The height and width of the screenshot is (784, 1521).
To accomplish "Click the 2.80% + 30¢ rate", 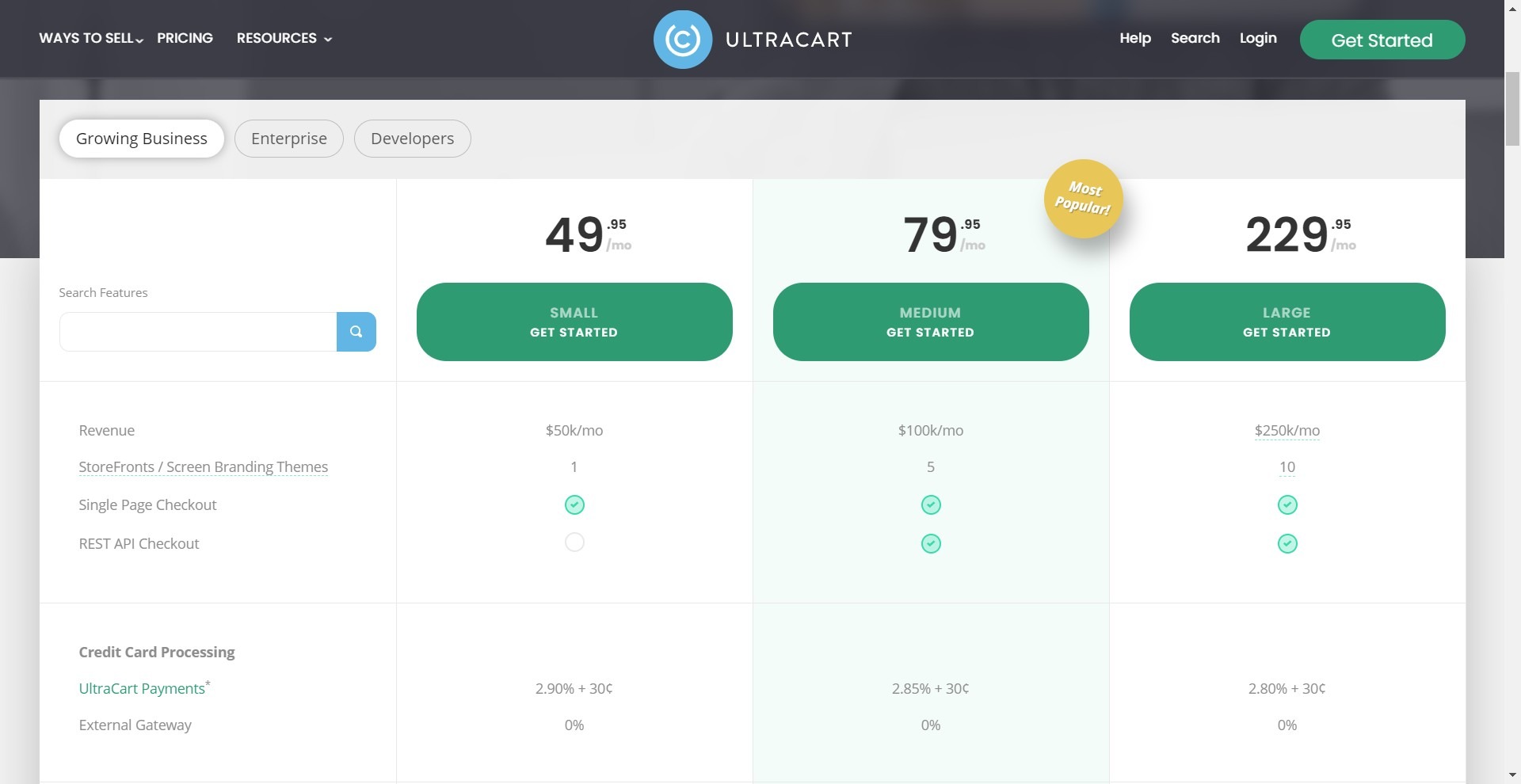I will pos(1287,689).
